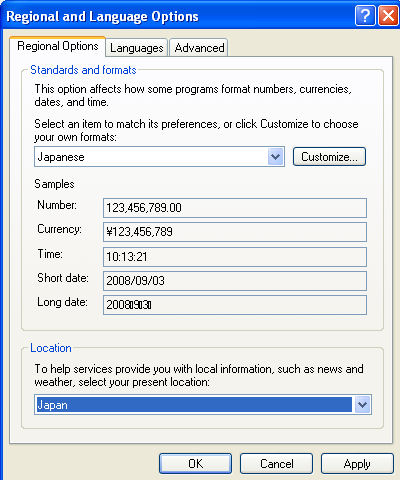Switch to the Languages tab

pos(136,48)
